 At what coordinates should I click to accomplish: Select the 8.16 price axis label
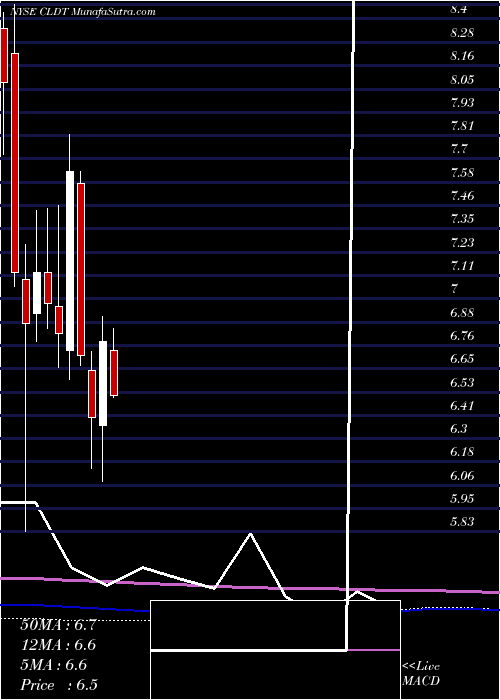462,56
